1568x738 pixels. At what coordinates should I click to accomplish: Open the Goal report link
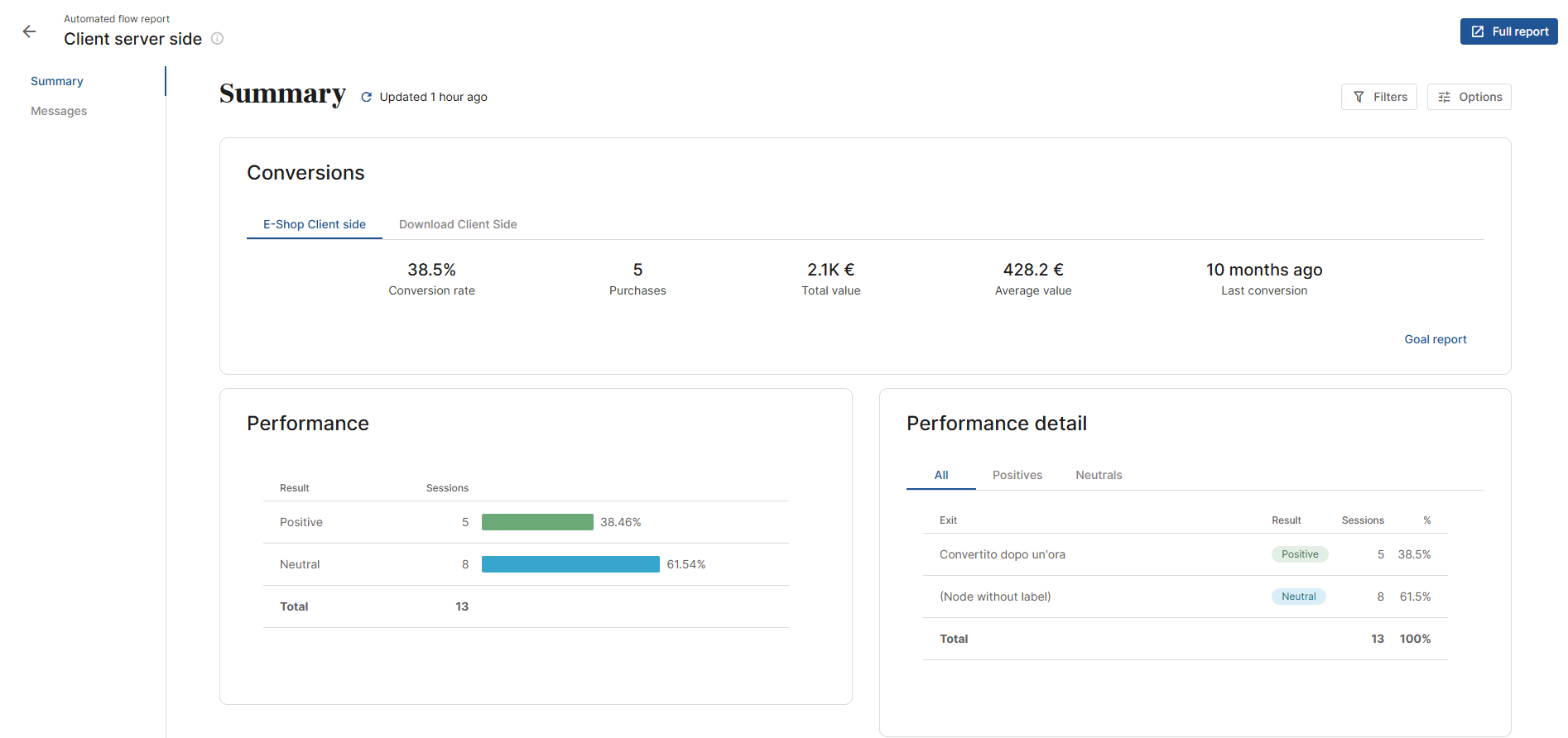pos(1435,339)
